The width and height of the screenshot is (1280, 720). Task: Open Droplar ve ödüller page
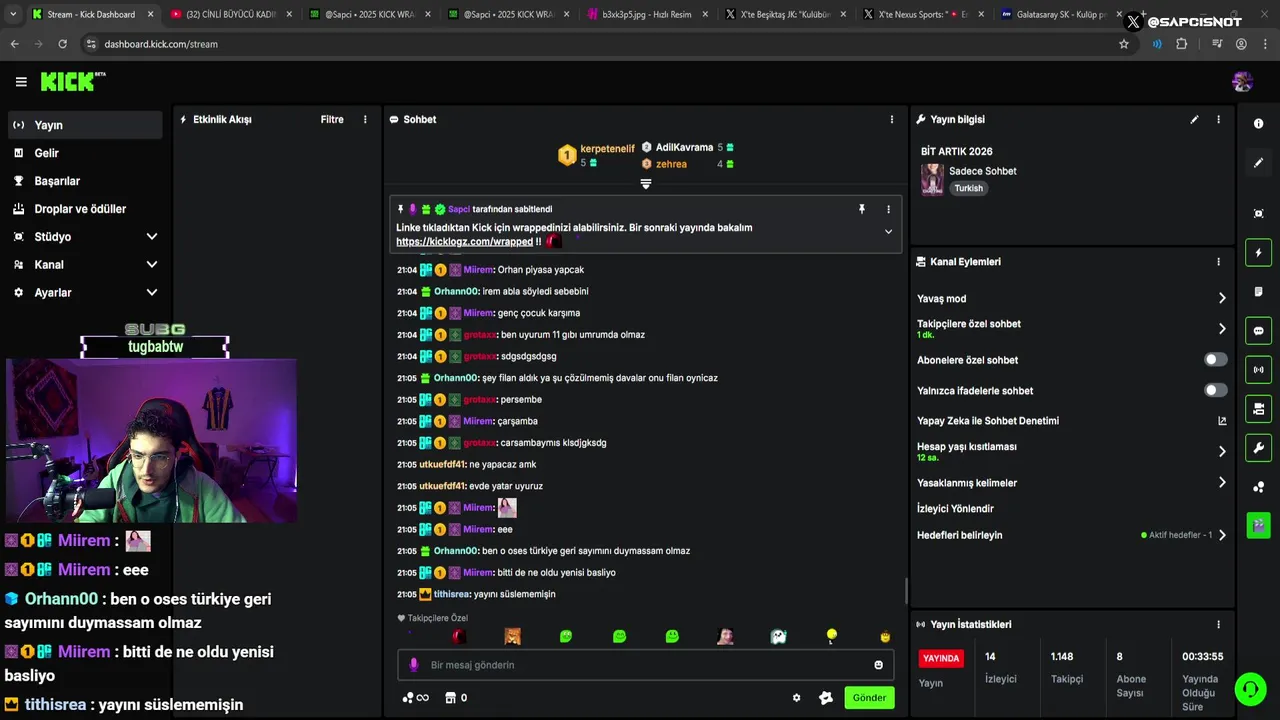85,209
